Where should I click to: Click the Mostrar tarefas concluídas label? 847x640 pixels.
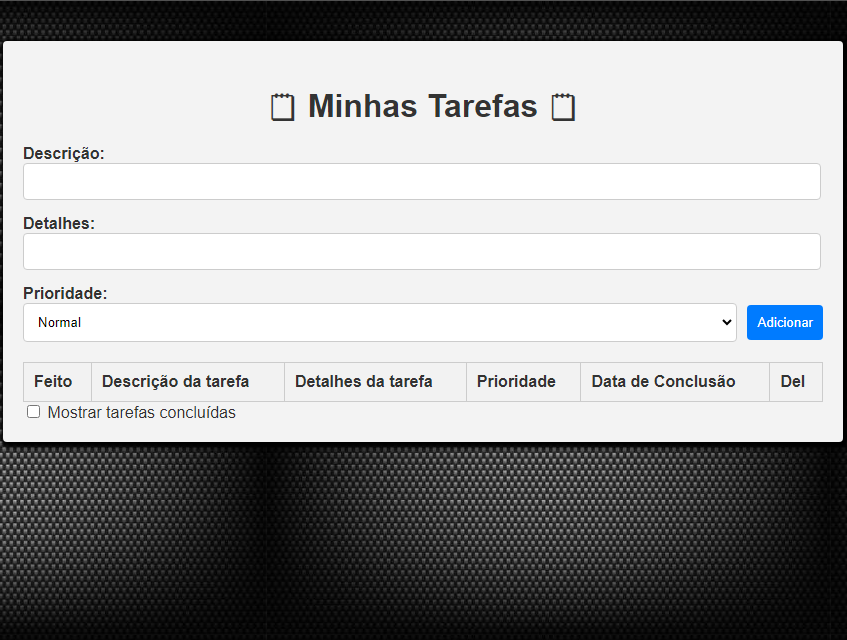pyautogui.click(x=144, y=412)
